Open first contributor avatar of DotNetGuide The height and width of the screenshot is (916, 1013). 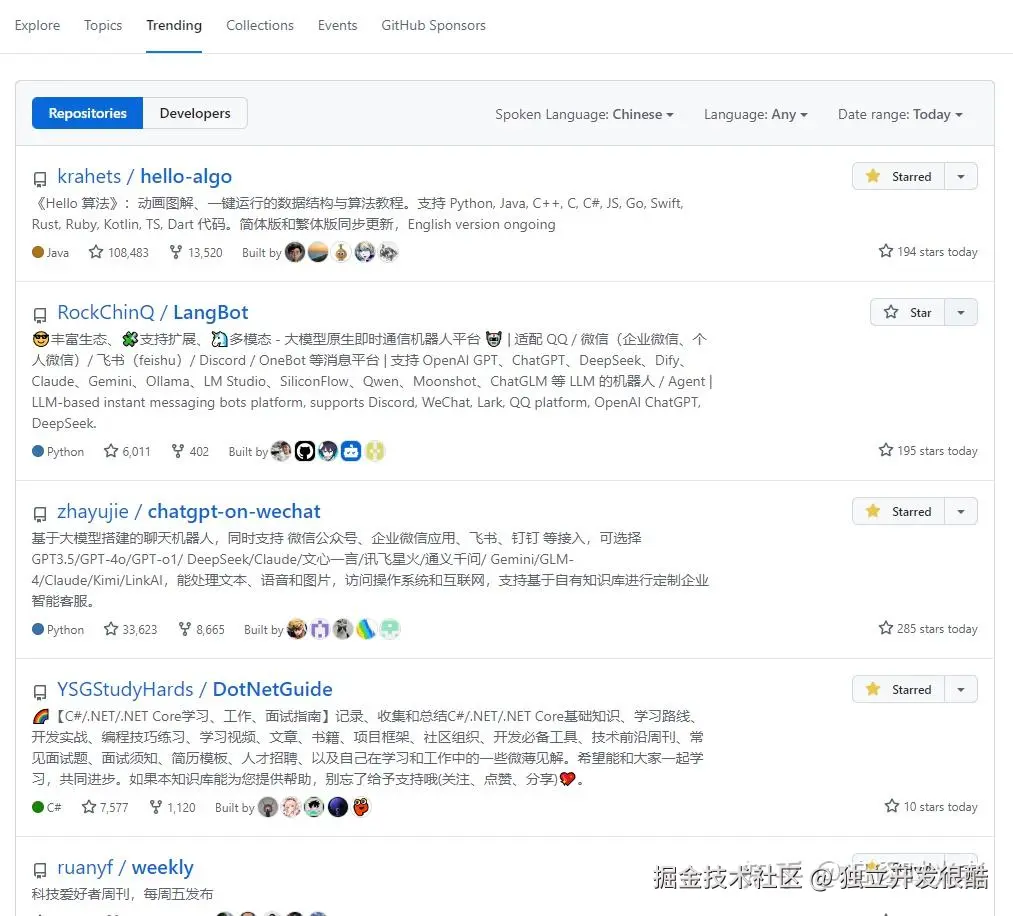(x=267, y=807)
